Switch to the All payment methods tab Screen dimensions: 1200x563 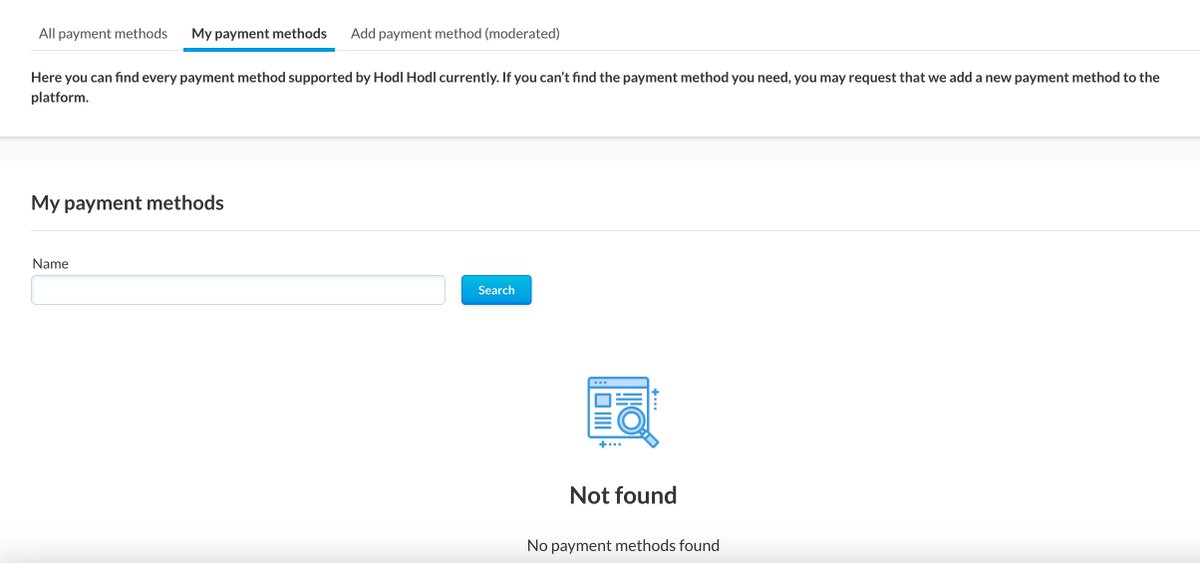click(x=103, y=33)
